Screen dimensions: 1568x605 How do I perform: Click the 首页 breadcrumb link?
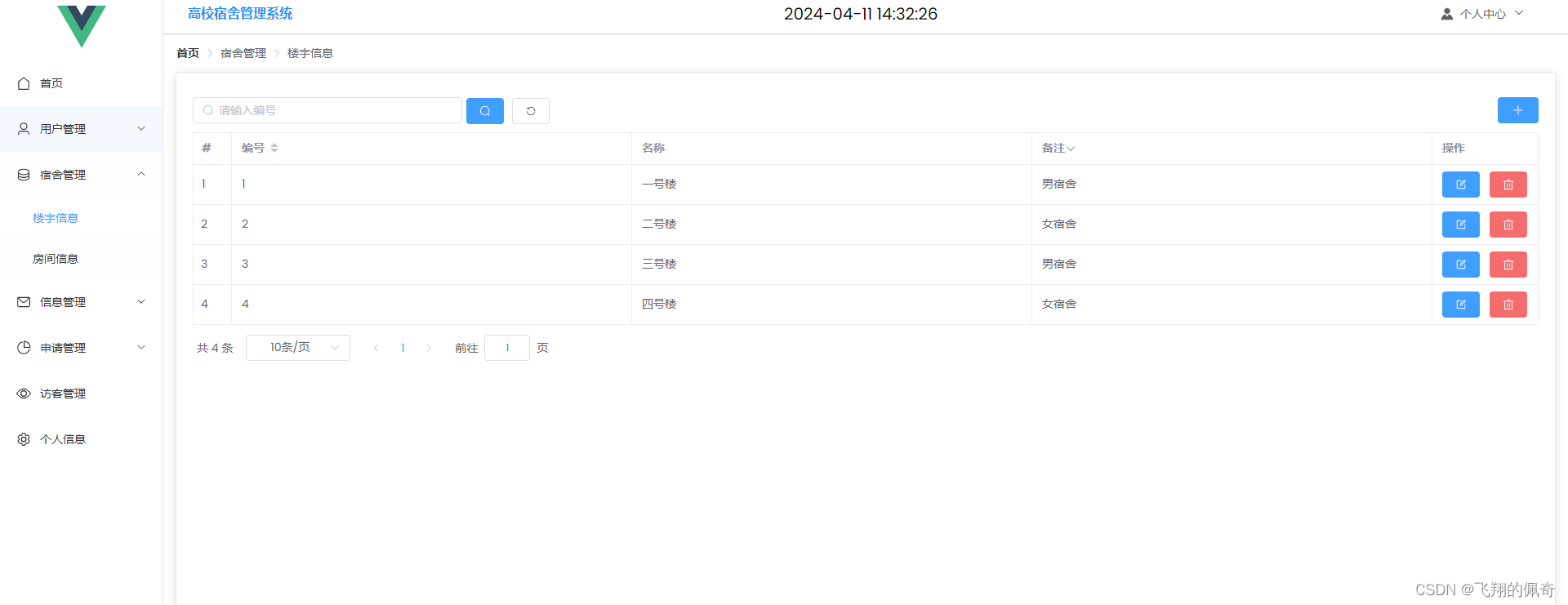point(188,53)
